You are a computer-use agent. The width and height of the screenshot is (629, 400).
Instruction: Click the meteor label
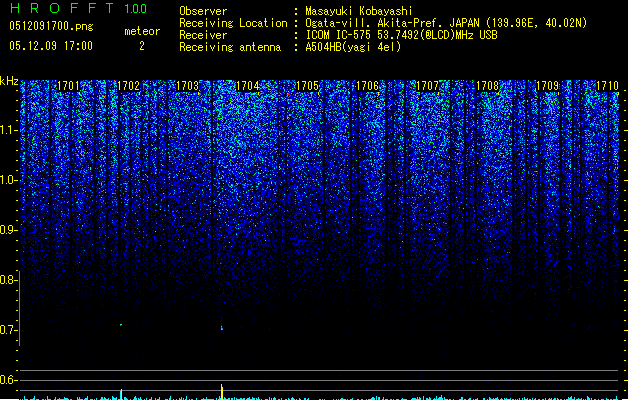tap(142, 31)
